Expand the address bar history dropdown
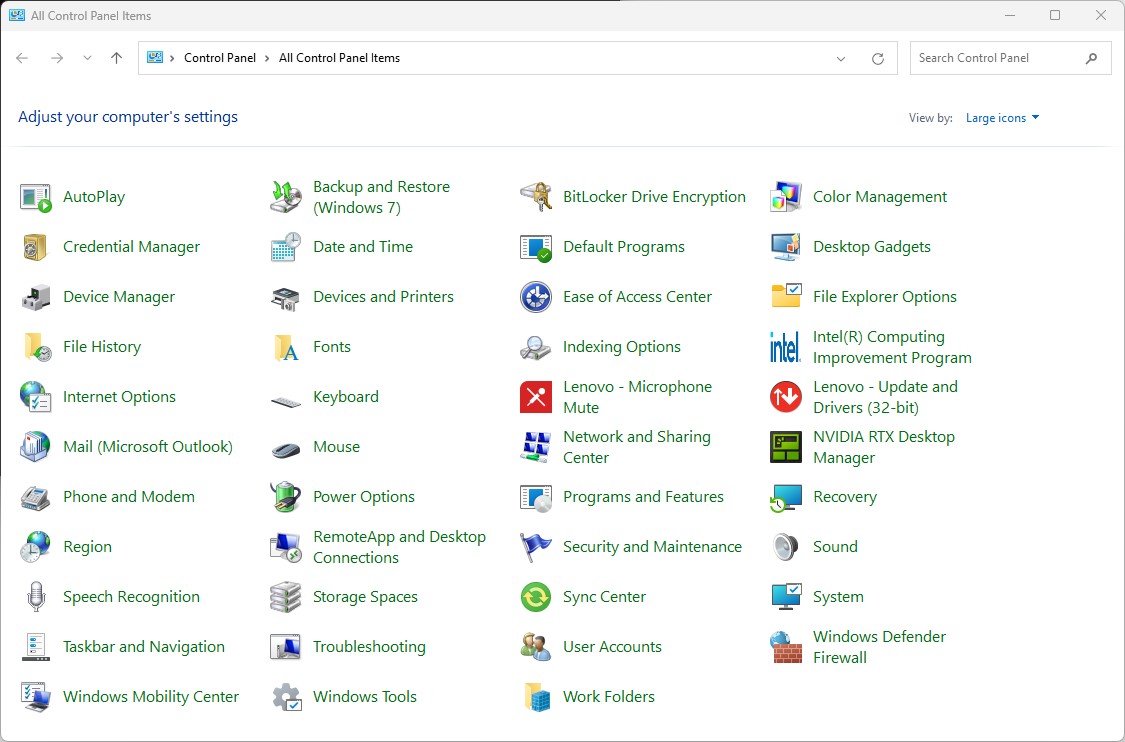This screenshot has height=742, width=1125. (841, 59)
